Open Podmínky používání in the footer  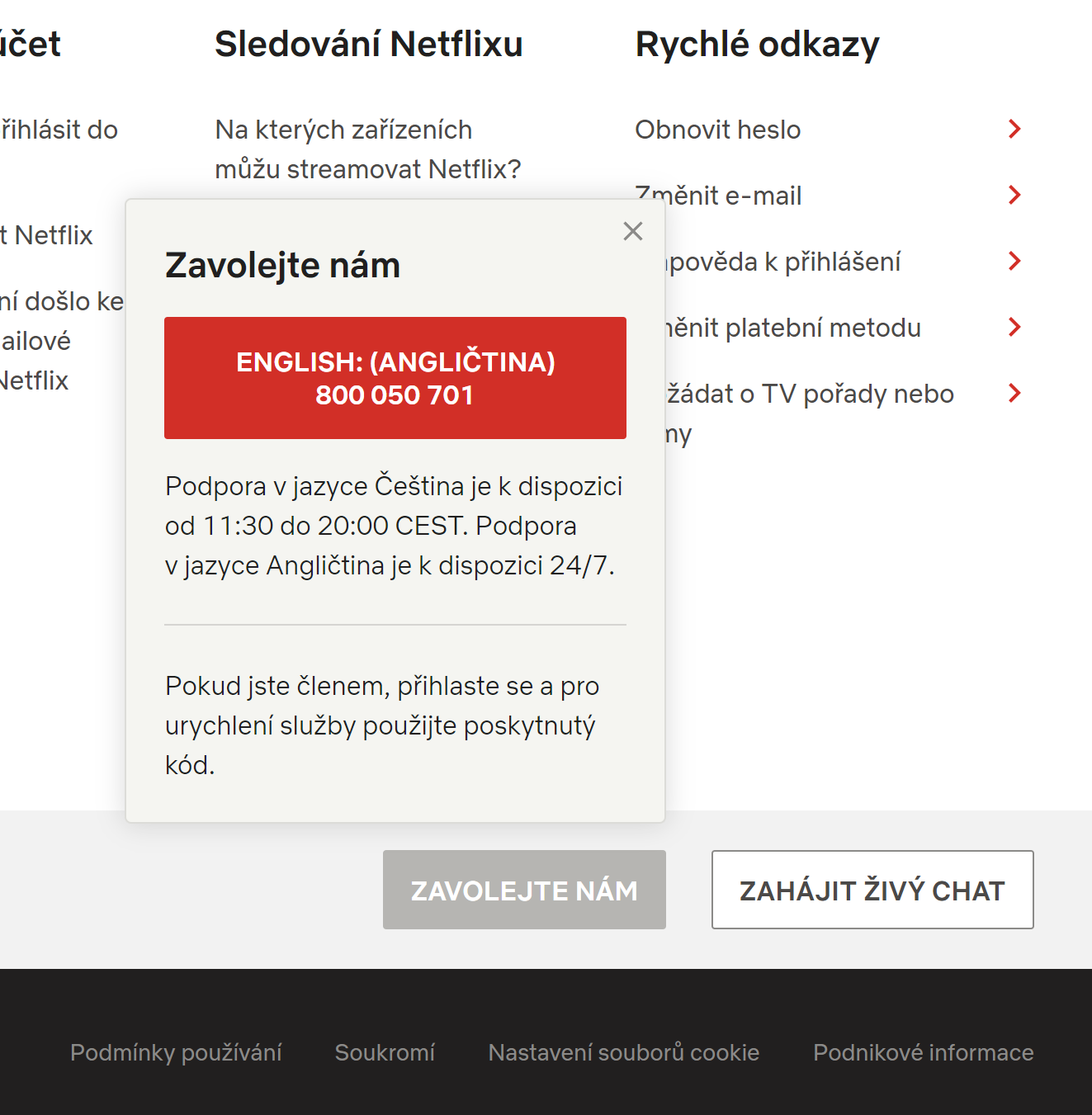click(x=176, y=1052)
